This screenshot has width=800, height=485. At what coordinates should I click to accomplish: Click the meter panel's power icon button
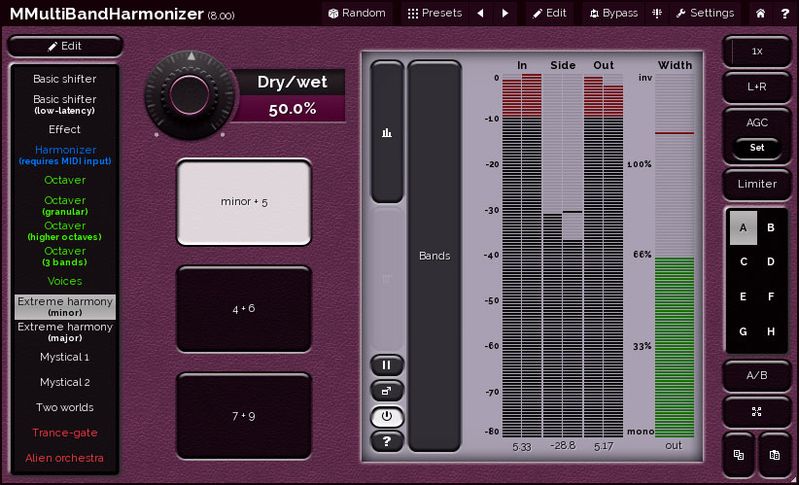pyautogui.click(x=387, y=416)
